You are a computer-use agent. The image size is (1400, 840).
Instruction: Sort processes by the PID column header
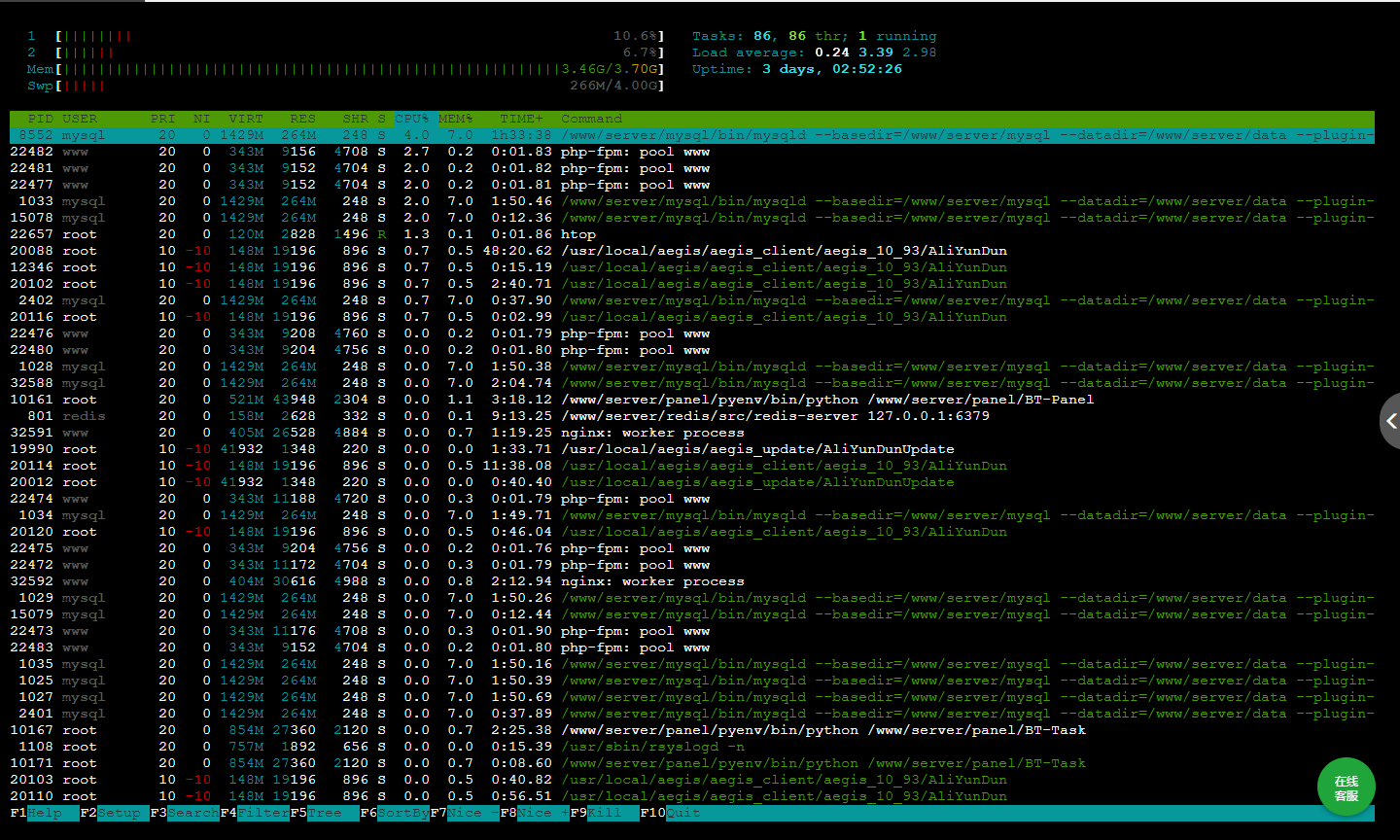(41, 119)
